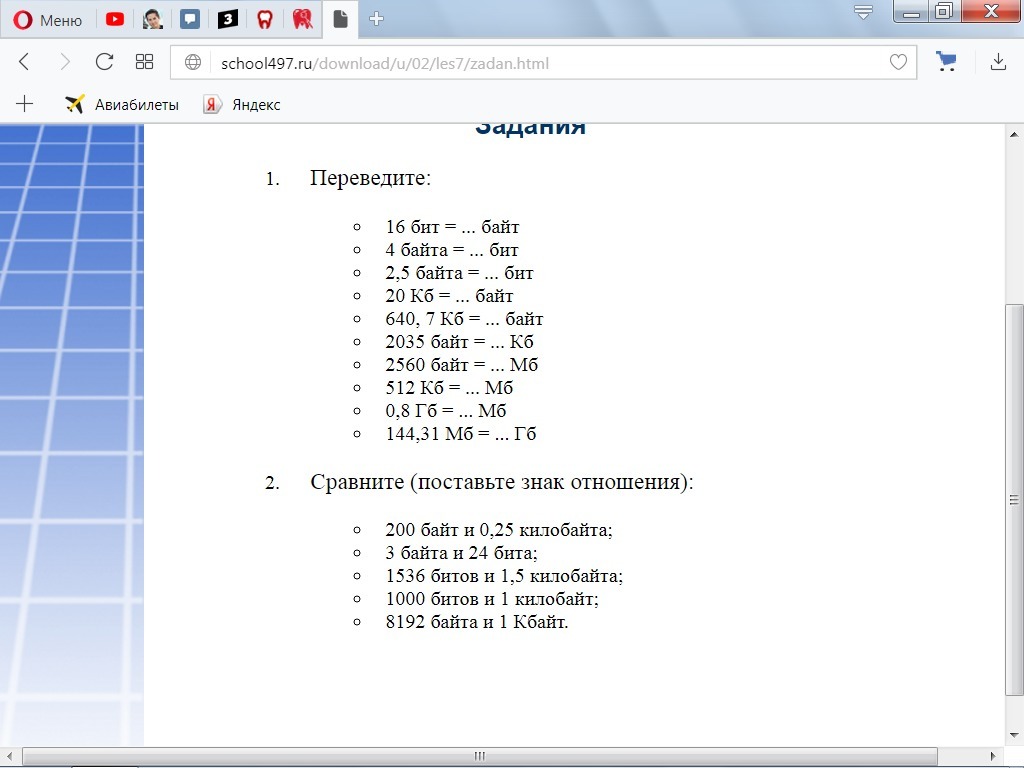1024x768 pixels.
Task: Click the line '640, 7 Кб = ... байт'
Action: [464, 319]
